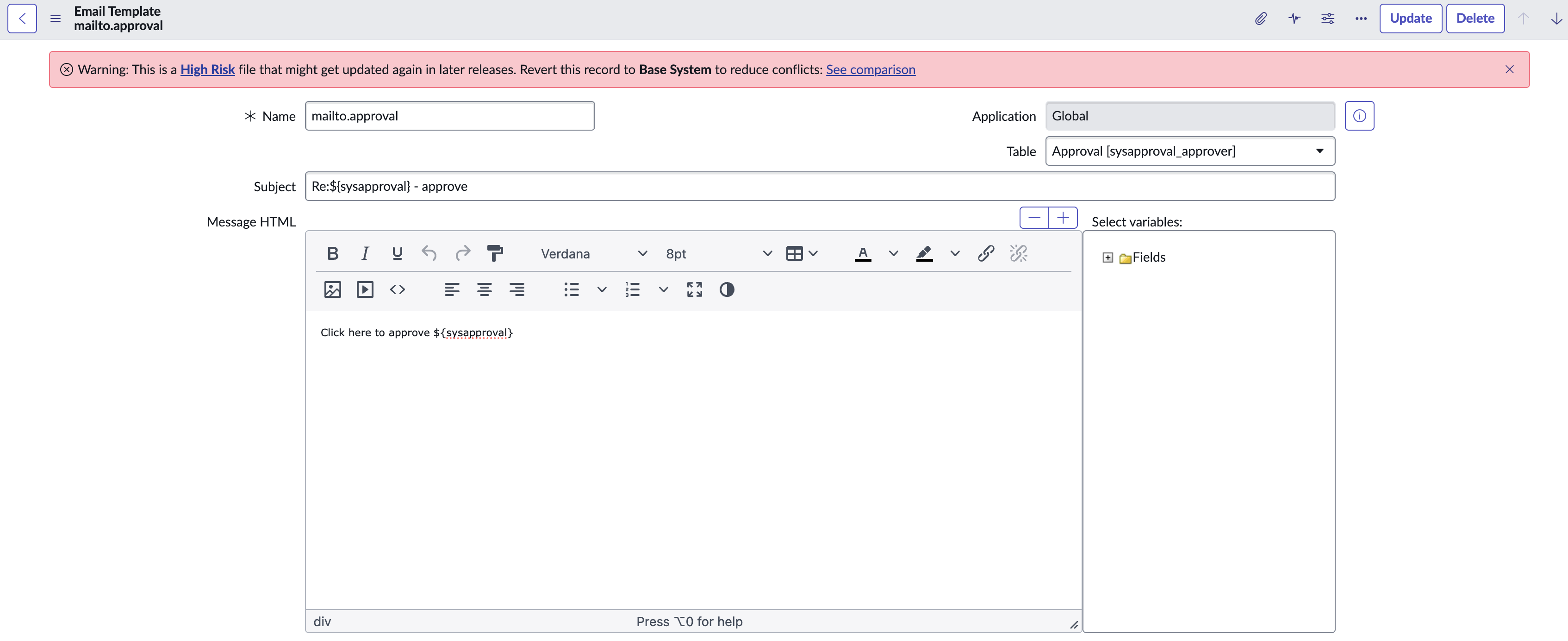Viewport: 1568px width, 641px height.
Task: Open the High Risk link
Action: (207, 69)
